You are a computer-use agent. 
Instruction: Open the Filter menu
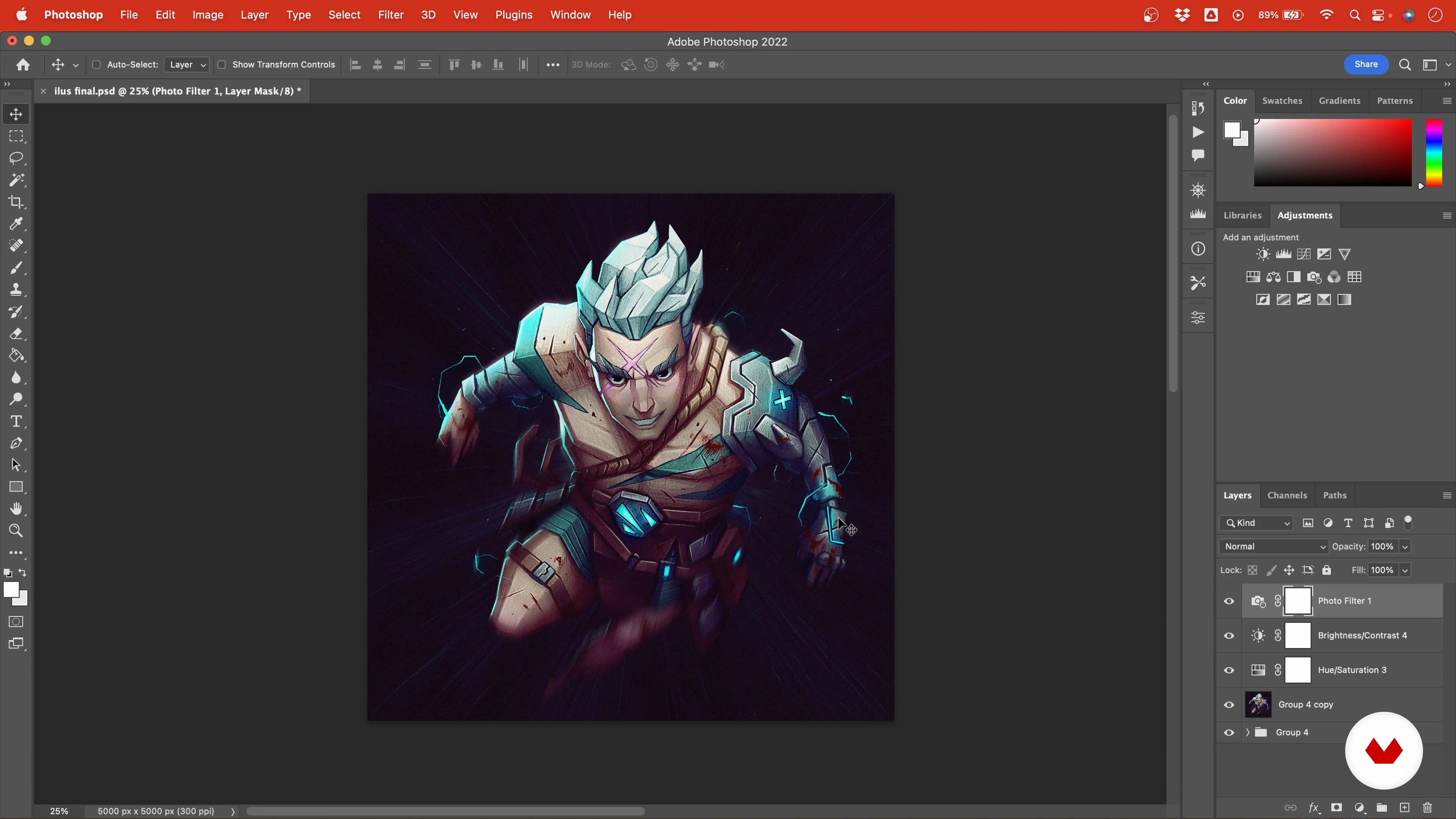tap(391, 15)
